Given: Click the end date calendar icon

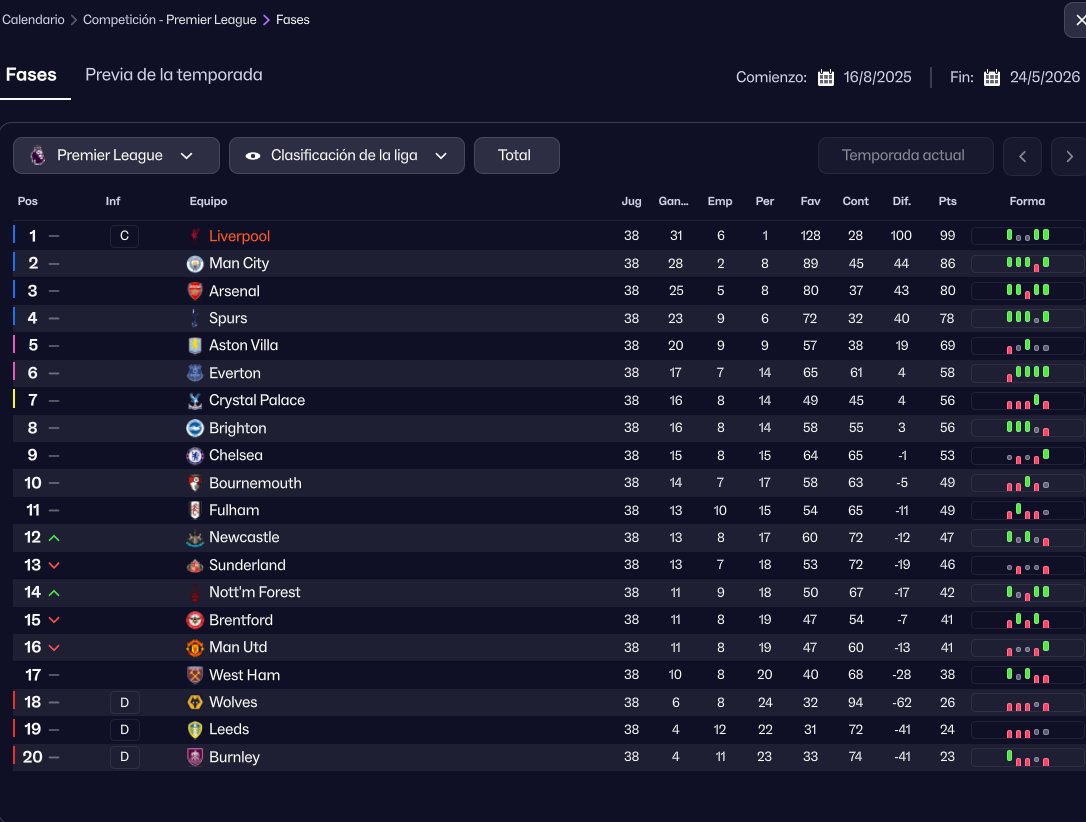Looking at the screenshot, I should (x=992, y=77).
